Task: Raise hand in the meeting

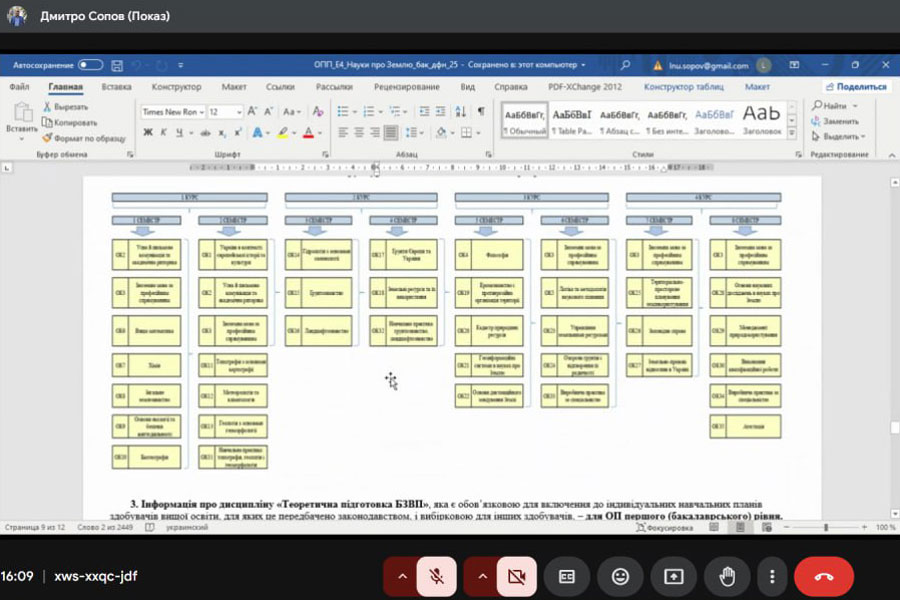Action: 727,576
